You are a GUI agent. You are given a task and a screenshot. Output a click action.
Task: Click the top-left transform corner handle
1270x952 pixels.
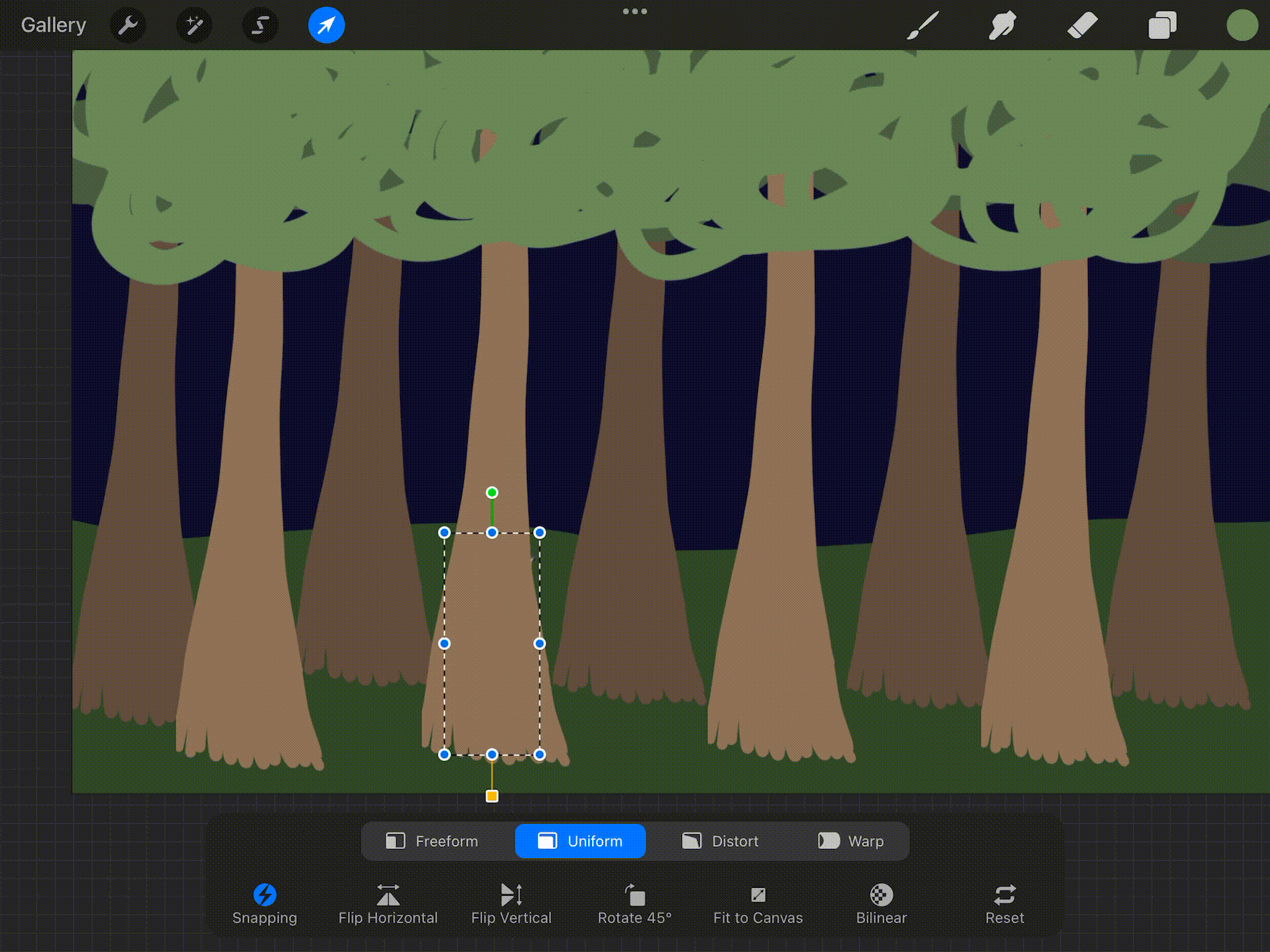point(444,532)
